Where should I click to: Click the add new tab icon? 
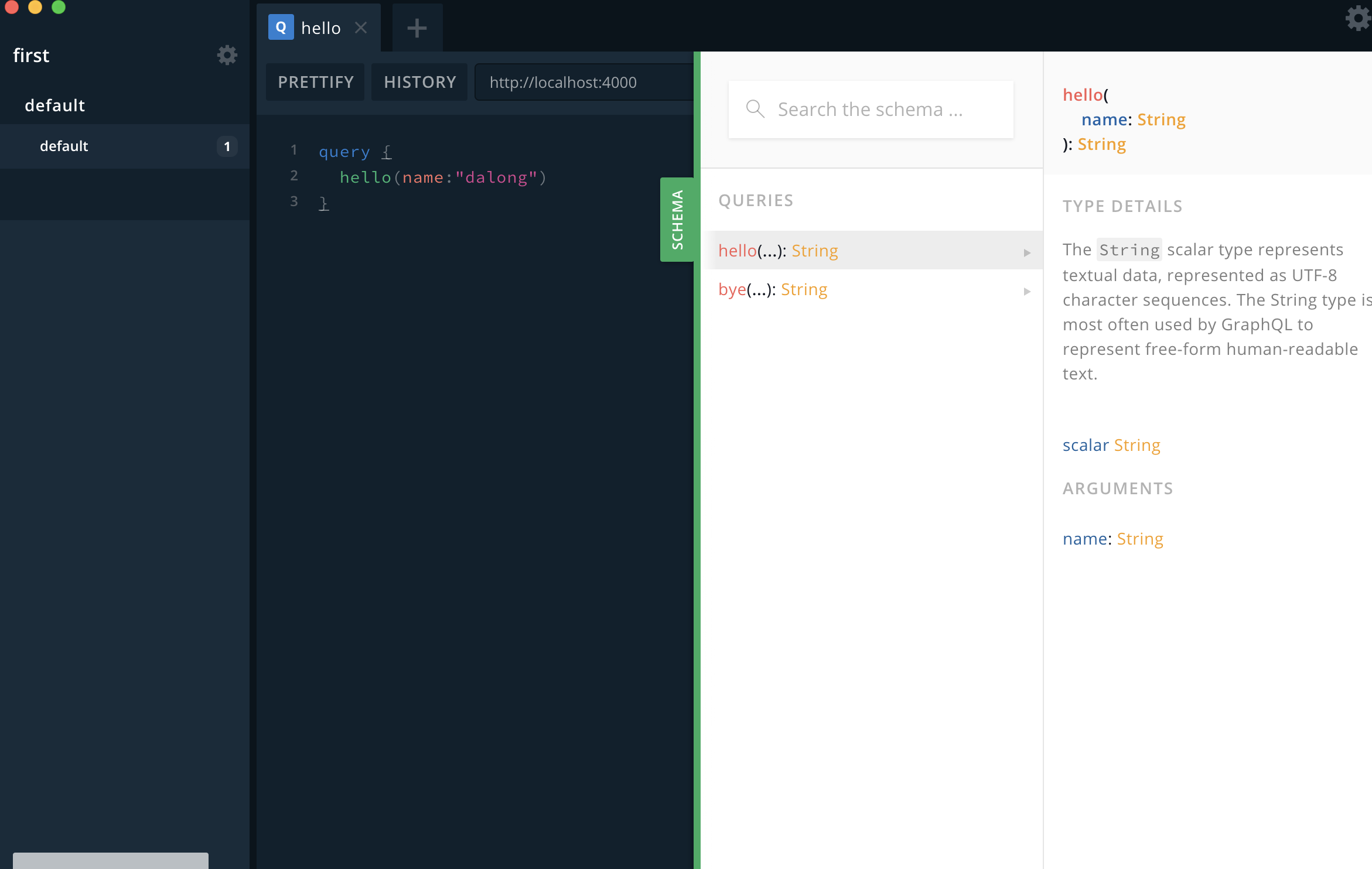(x=417, y=28)
